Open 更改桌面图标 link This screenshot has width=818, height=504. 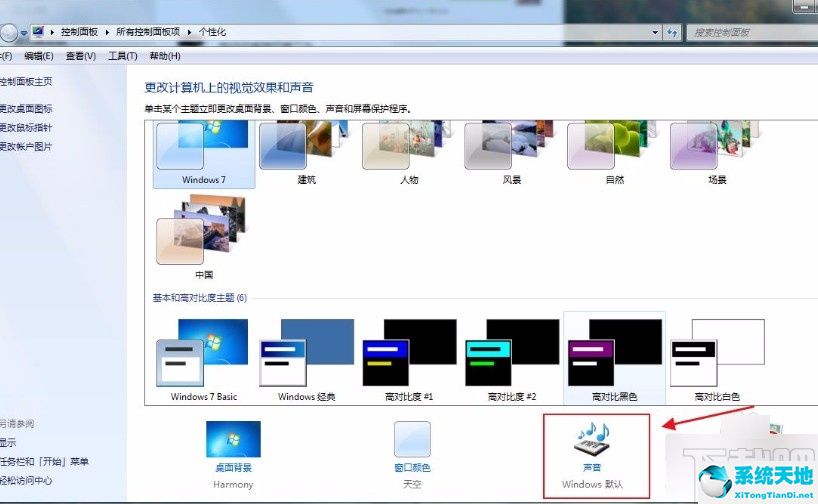pyautogui.click(x=26, y=109)
